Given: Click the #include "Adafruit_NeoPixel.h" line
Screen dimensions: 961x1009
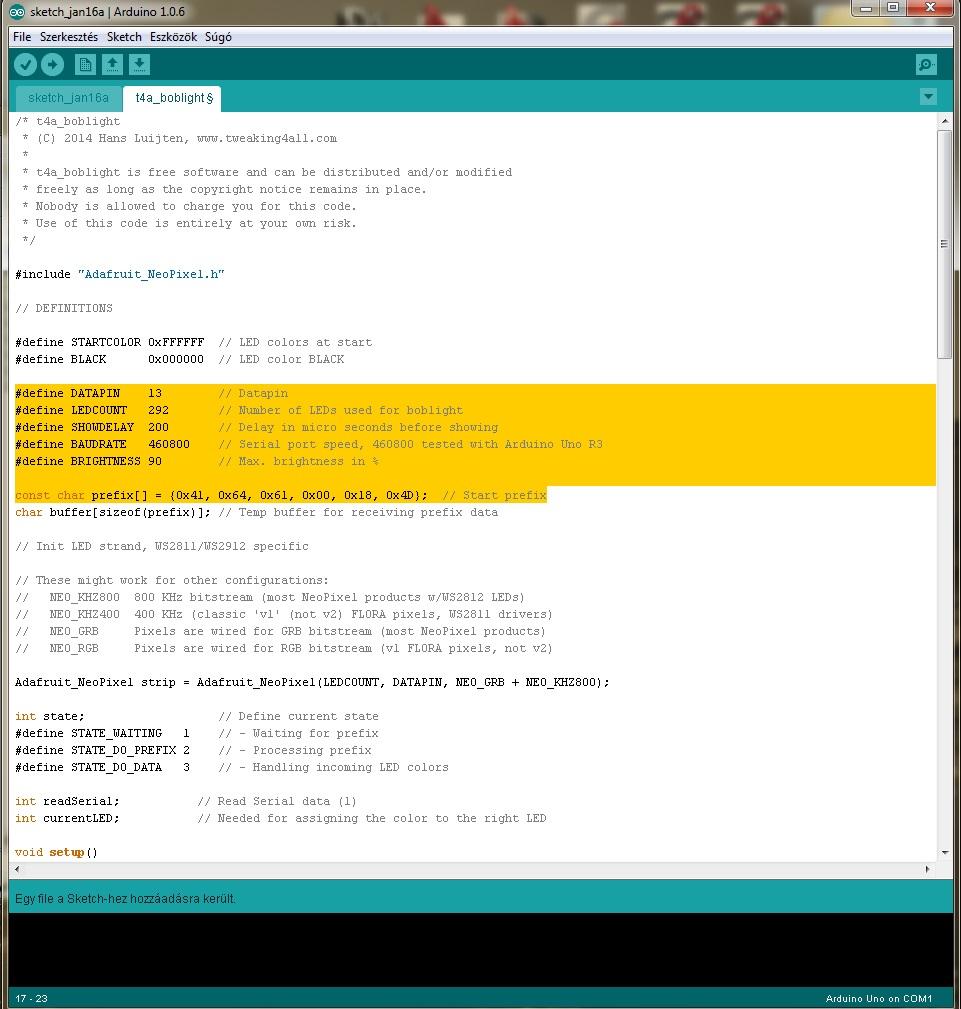Looking at the screenshot, I should [120, 274].
